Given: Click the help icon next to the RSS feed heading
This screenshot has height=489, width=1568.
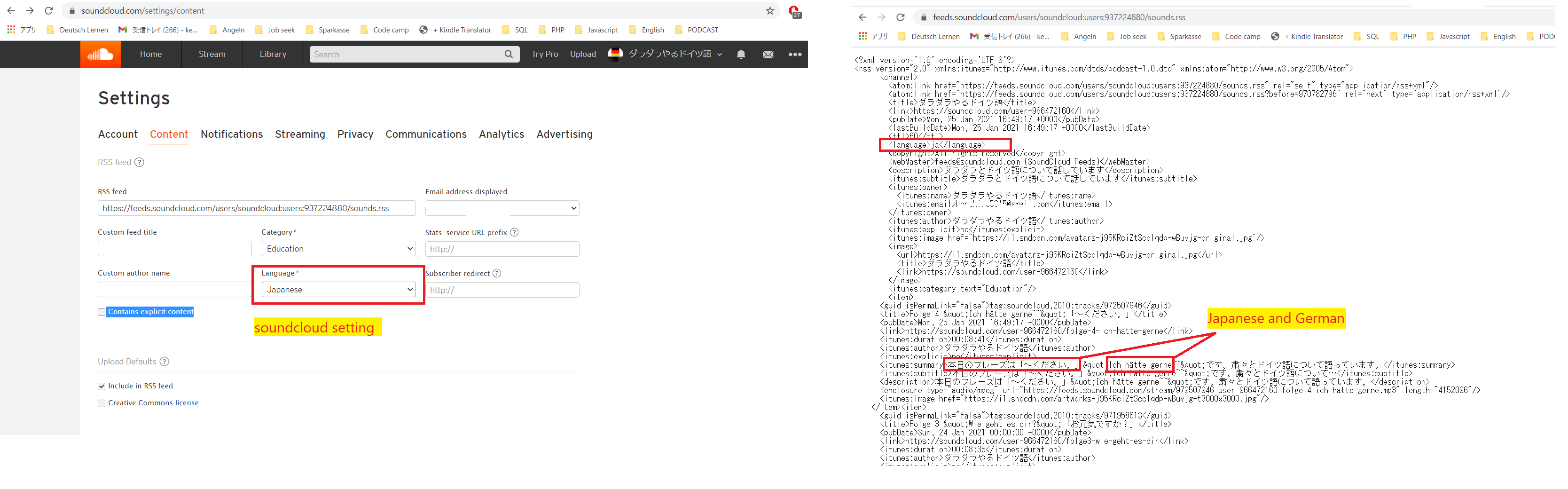Looking at the screenshot, I should tap(140, 162).
